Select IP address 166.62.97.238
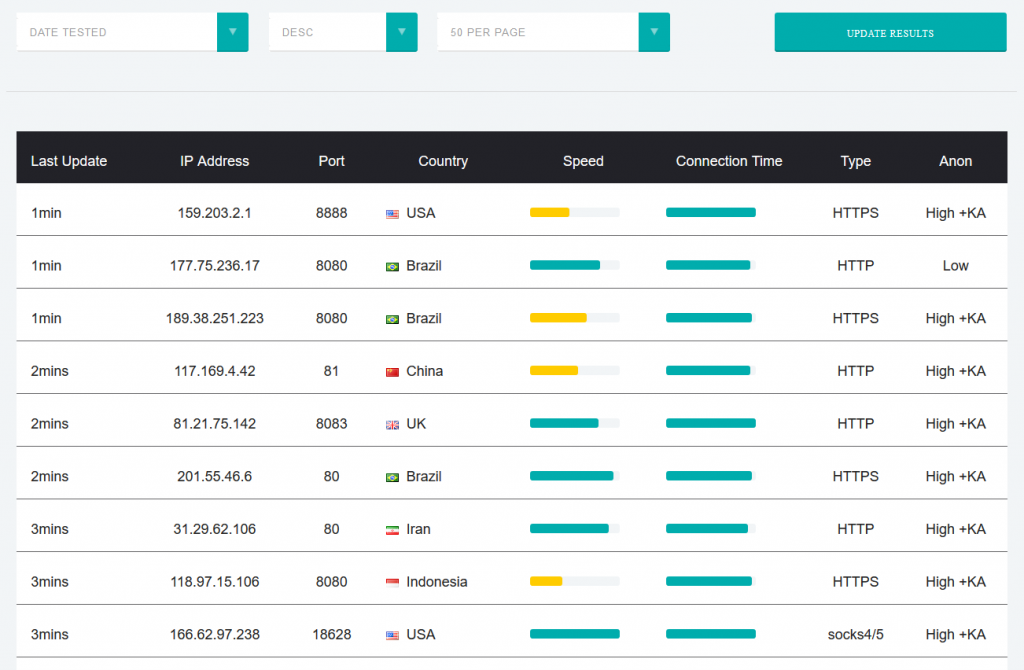 pos(214,635)
